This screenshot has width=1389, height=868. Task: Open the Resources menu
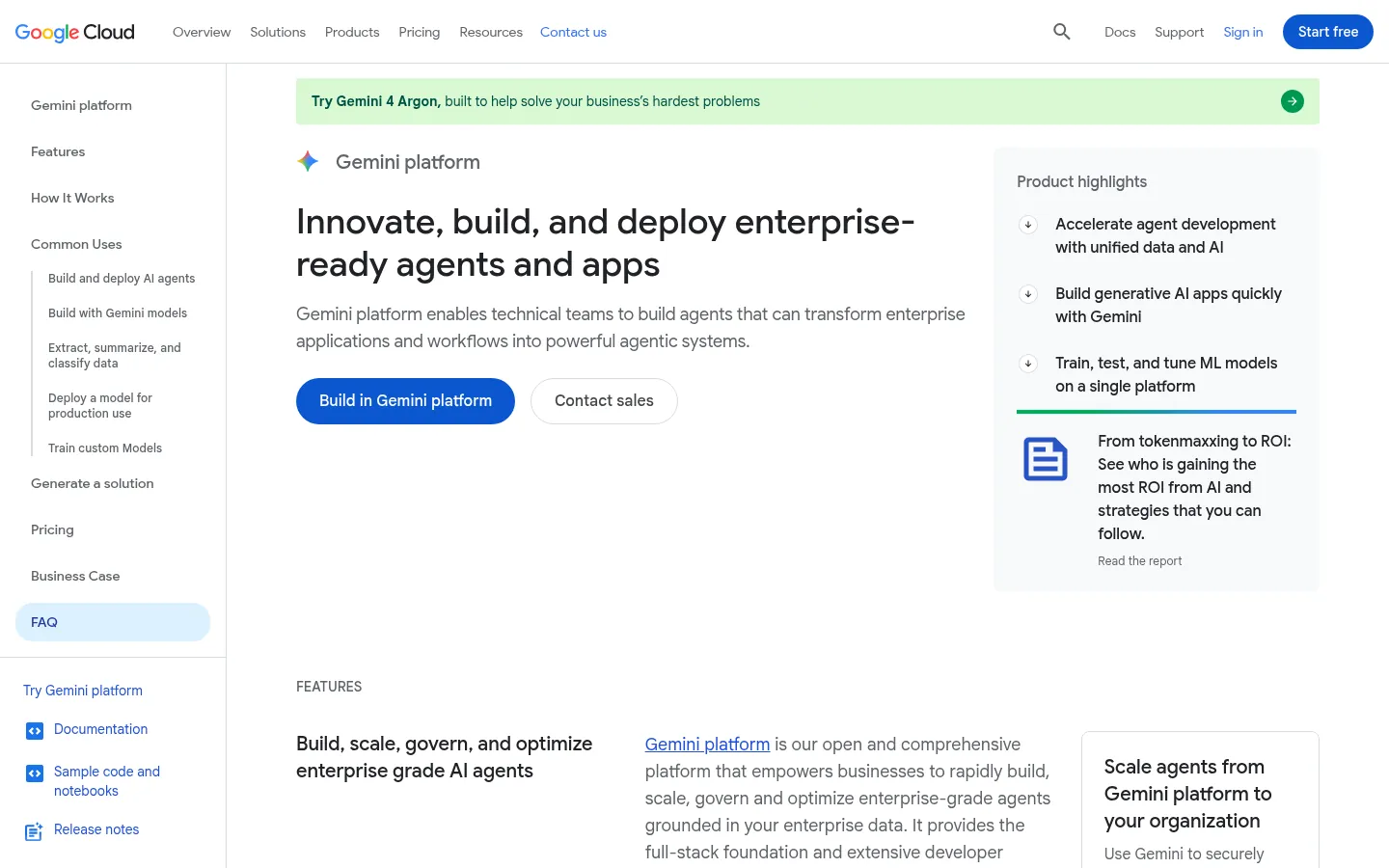491,32
